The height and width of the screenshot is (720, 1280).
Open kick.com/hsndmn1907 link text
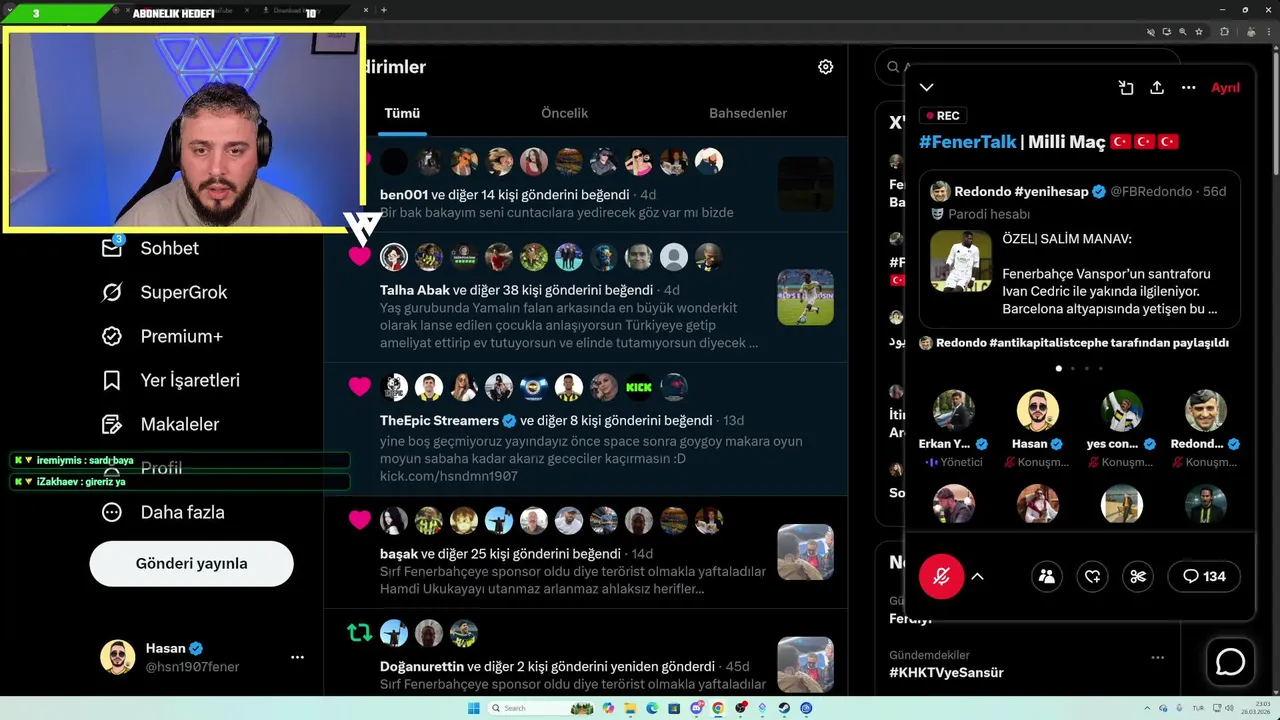tap(449, 477)
